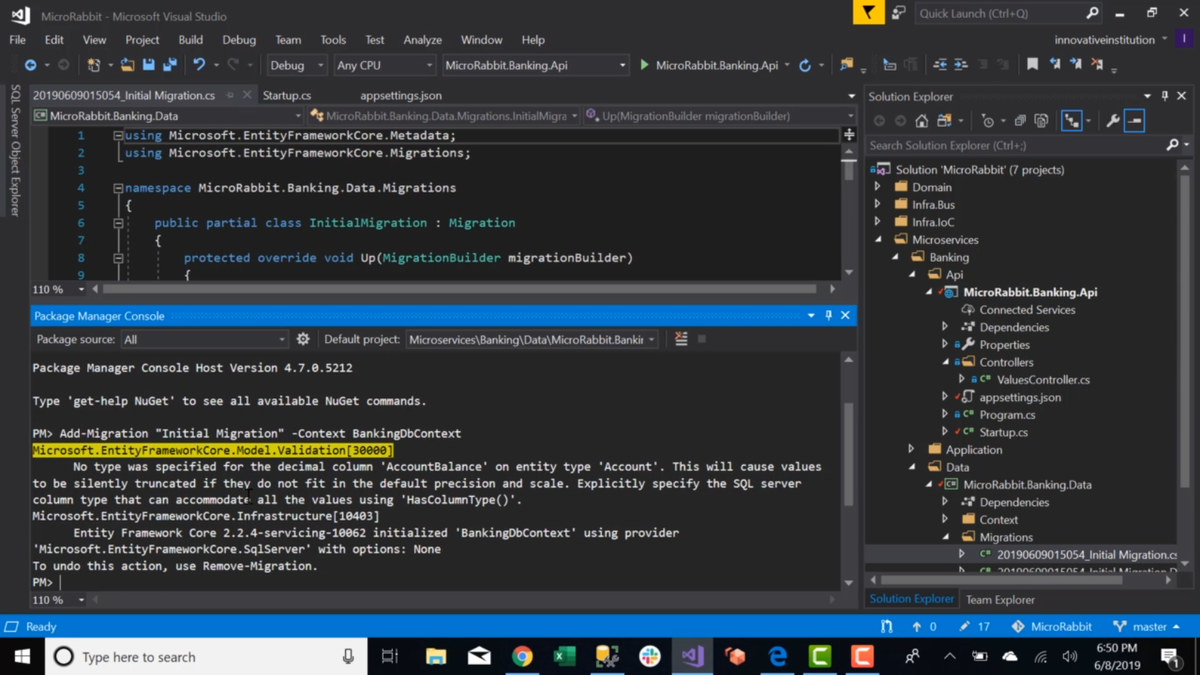Screen dimensions: 1200x675
Task: Open the Slack icon in the taskbar
Action: coord(650,656)
